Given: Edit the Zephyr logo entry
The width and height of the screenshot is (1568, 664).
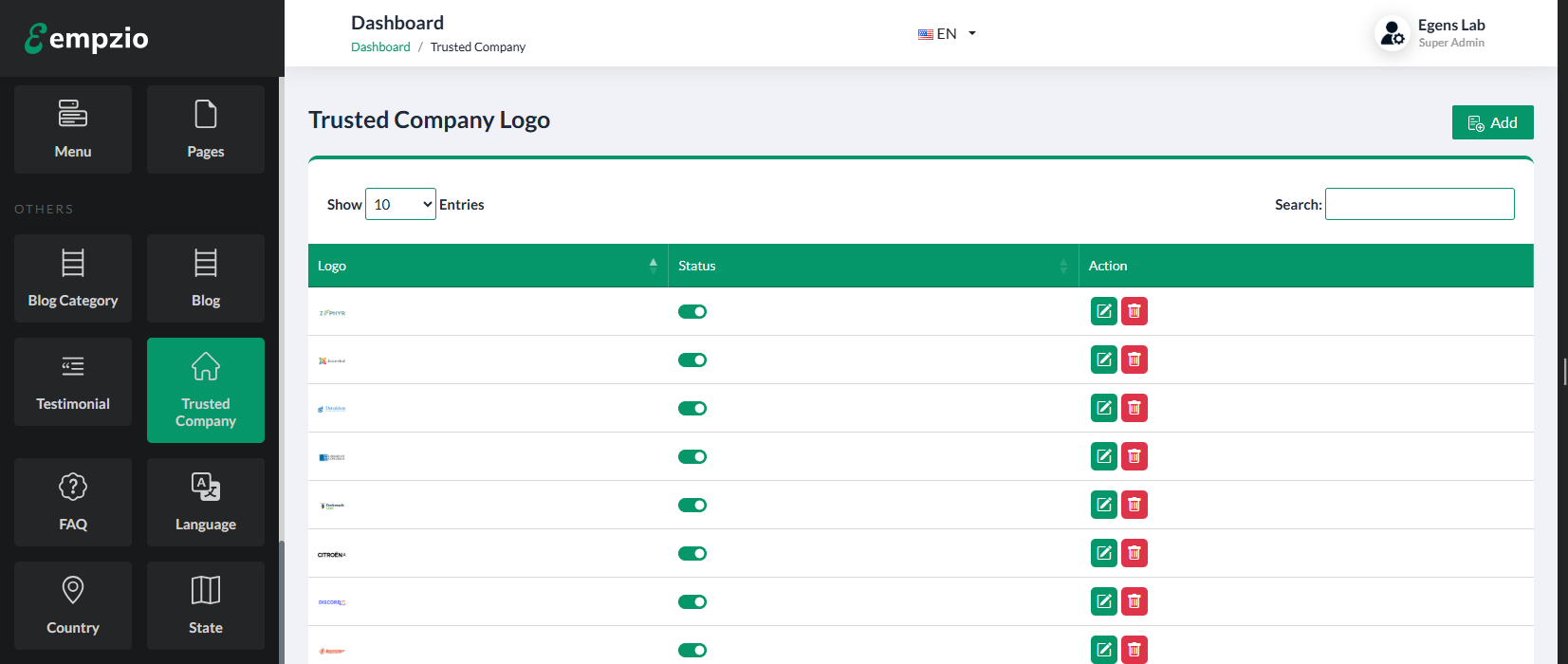Looking at the screenshot, I should click(1103, 311).
